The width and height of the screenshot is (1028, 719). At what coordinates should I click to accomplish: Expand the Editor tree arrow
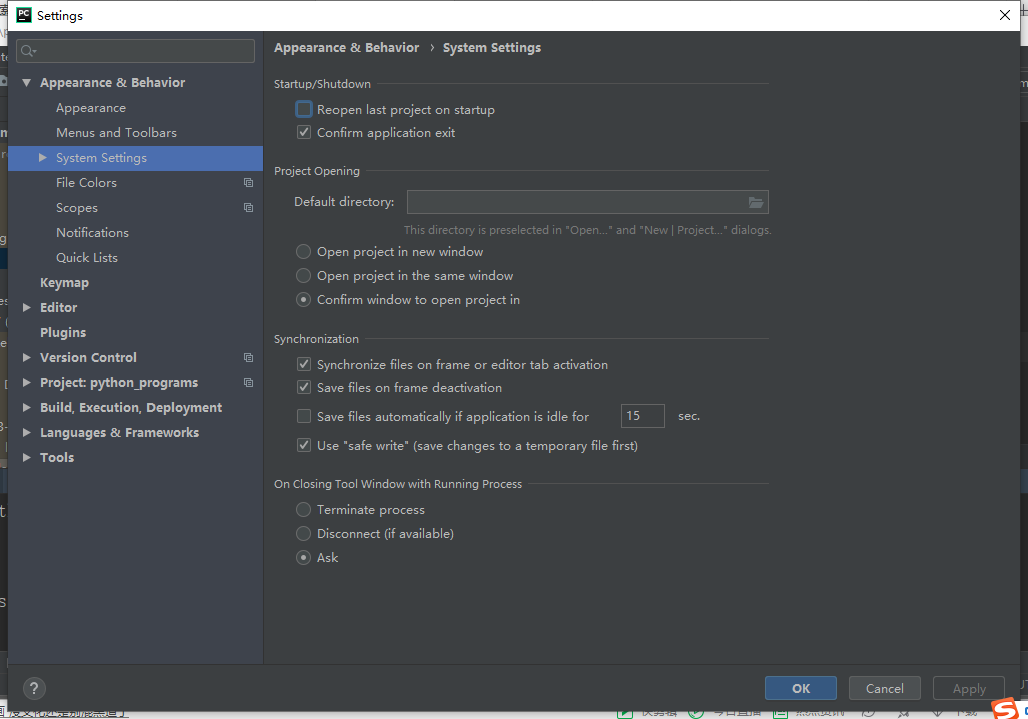coord(26,307)
